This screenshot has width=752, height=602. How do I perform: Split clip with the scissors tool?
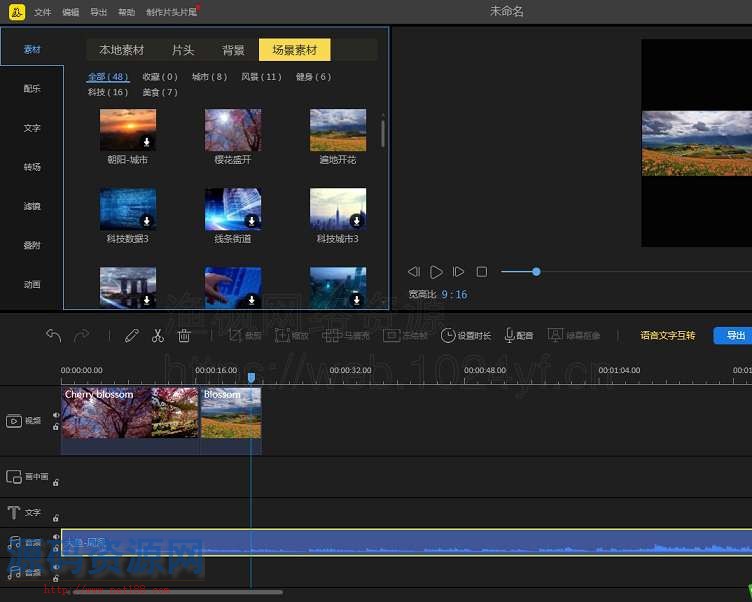click(x=158, y=335)
